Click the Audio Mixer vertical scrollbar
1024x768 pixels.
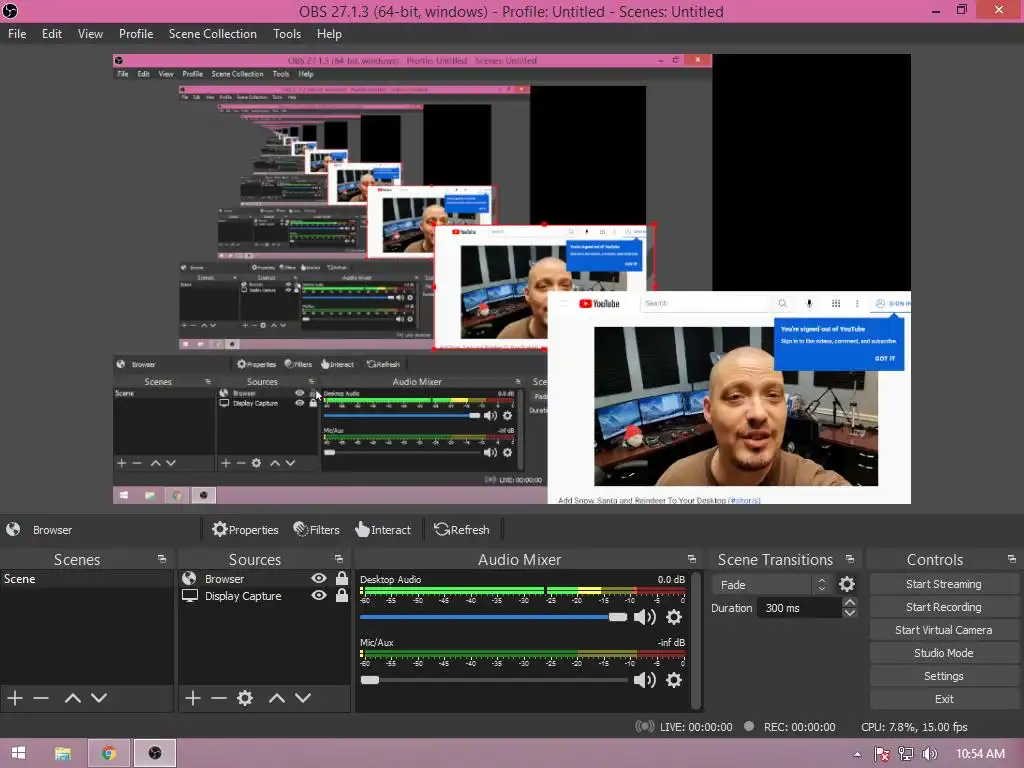[696, 640]
